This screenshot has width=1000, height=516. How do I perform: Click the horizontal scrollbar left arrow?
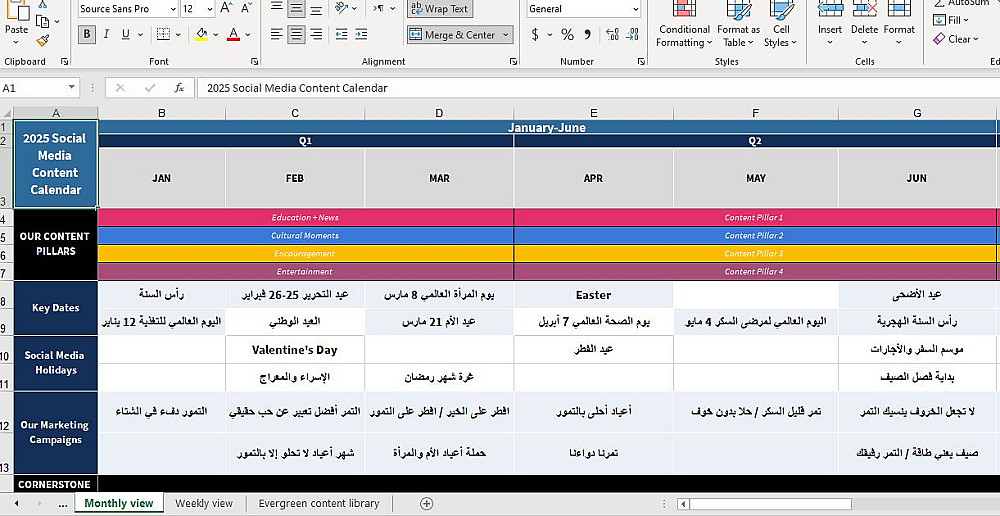pos(683,504)
